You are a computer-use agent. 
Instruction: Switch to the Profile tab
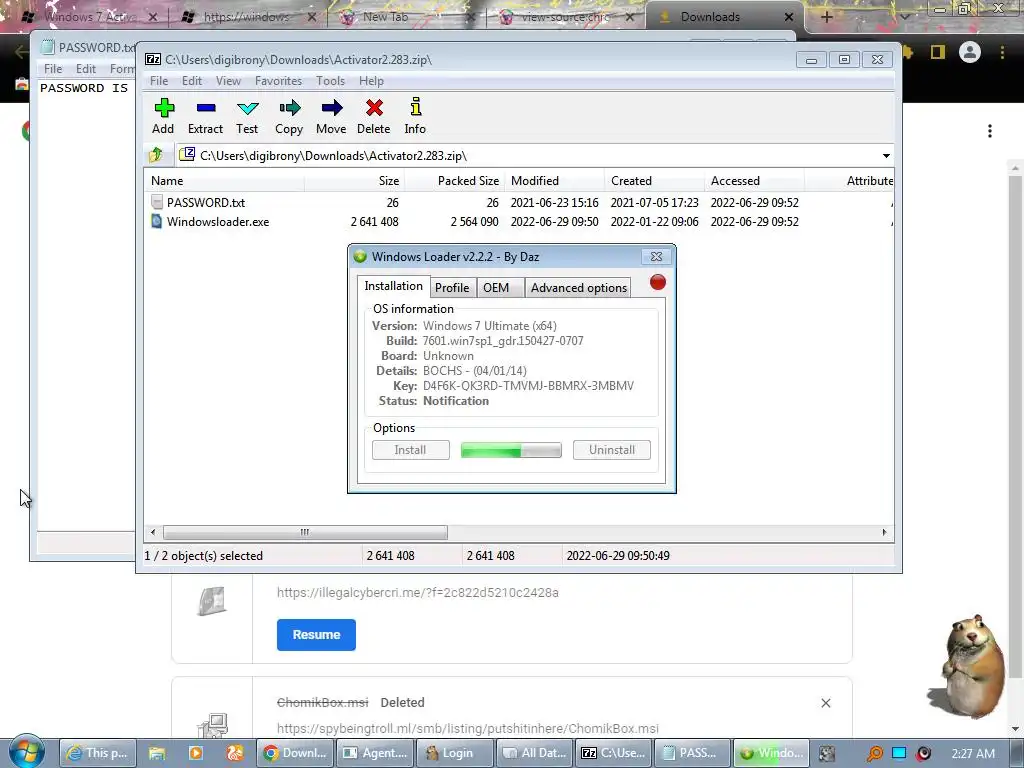(x=452, y=288)
